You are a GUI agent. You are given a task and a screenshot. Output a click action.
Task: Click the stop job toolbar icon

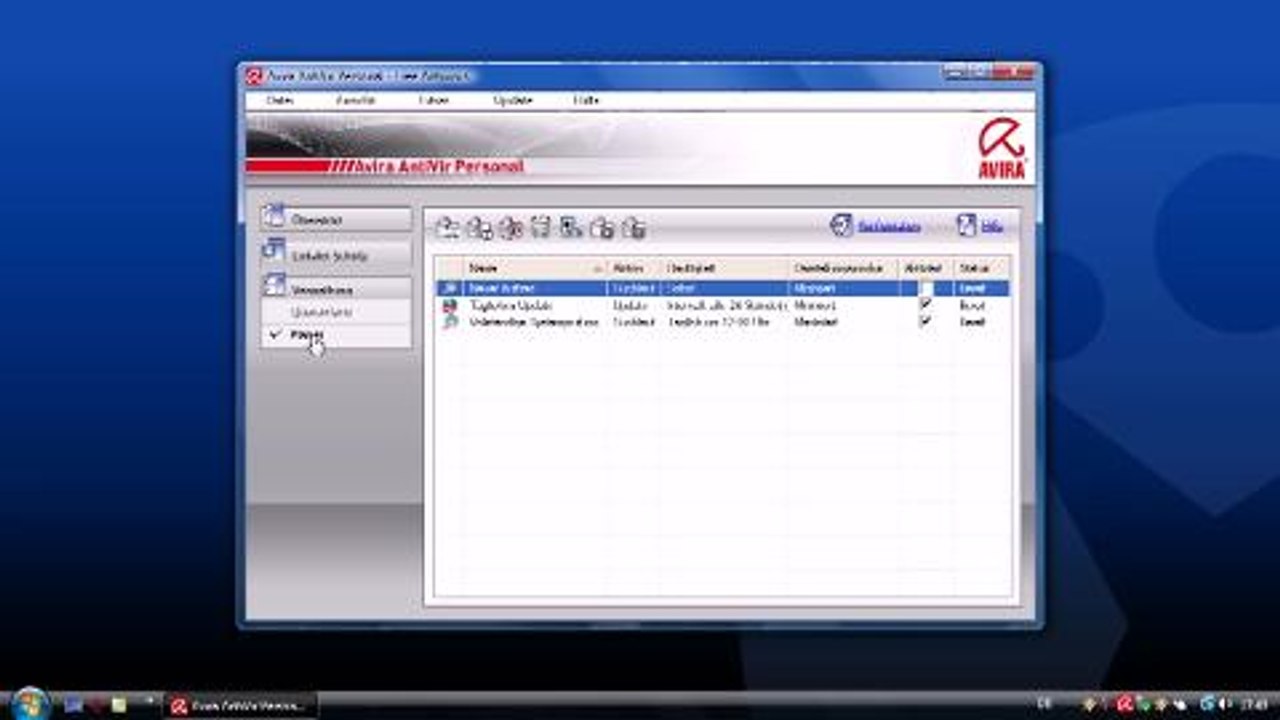pos(633,228)
